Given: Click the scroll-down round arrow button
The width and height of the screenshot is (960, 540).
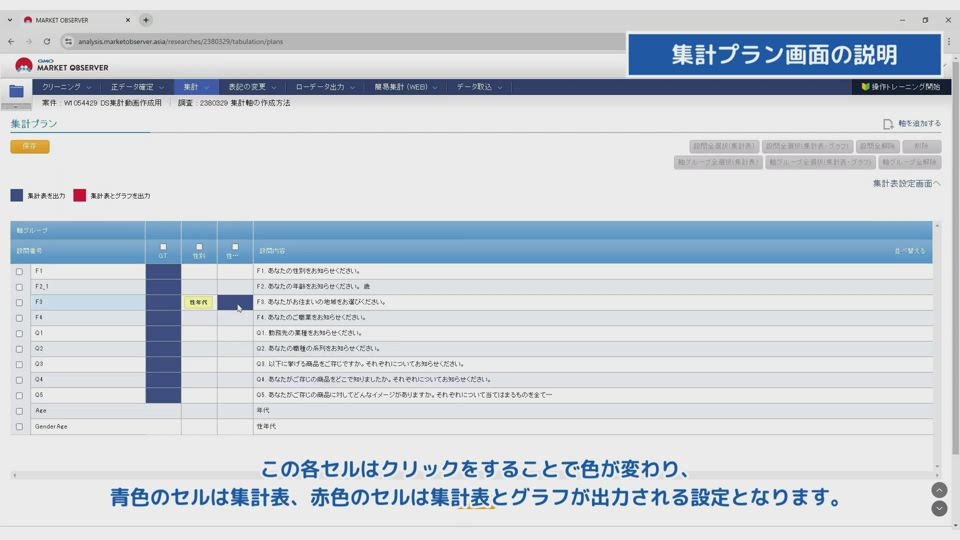Looking at the screenshot, I should coord(939,508).
